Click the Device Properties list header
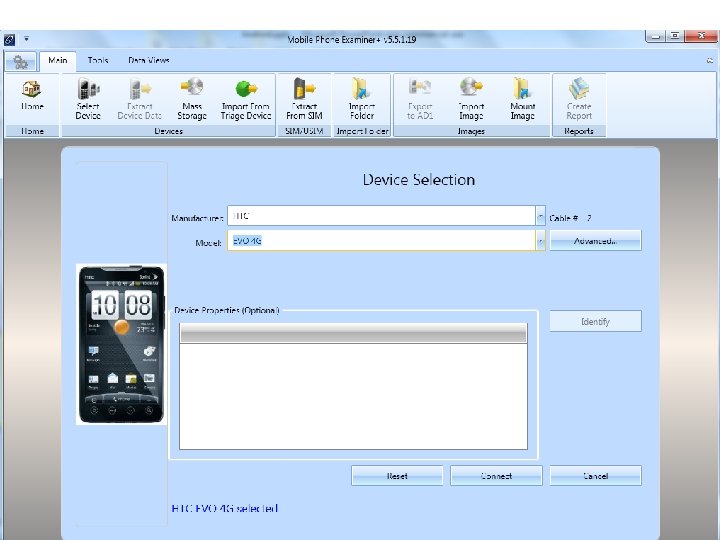Image resolution: width=720 pixels, height=540 pixels. pyautogui.click(x=353, y=333)
